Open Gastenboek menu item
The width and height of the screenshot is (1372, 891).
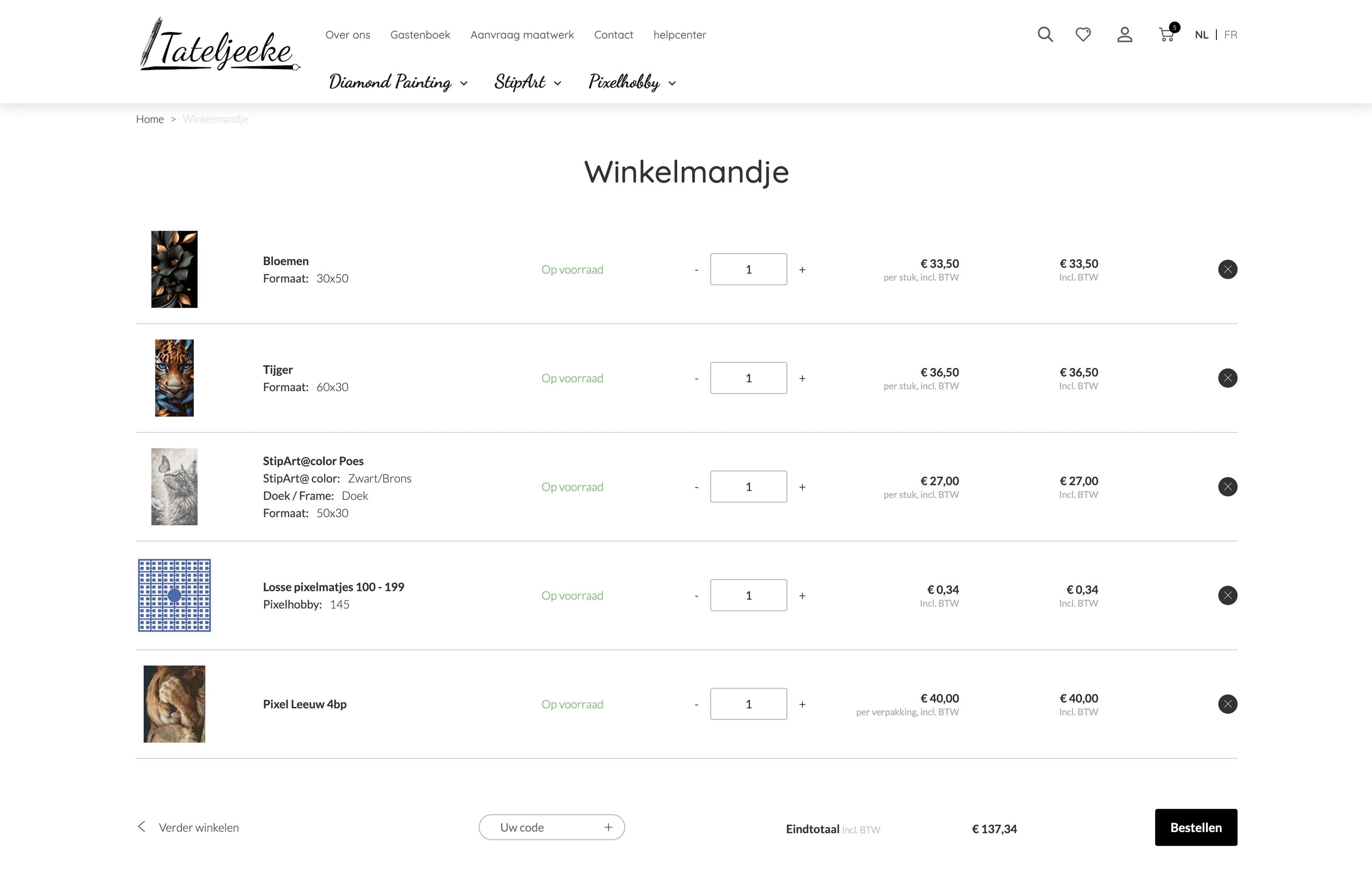tap(420, 35)
